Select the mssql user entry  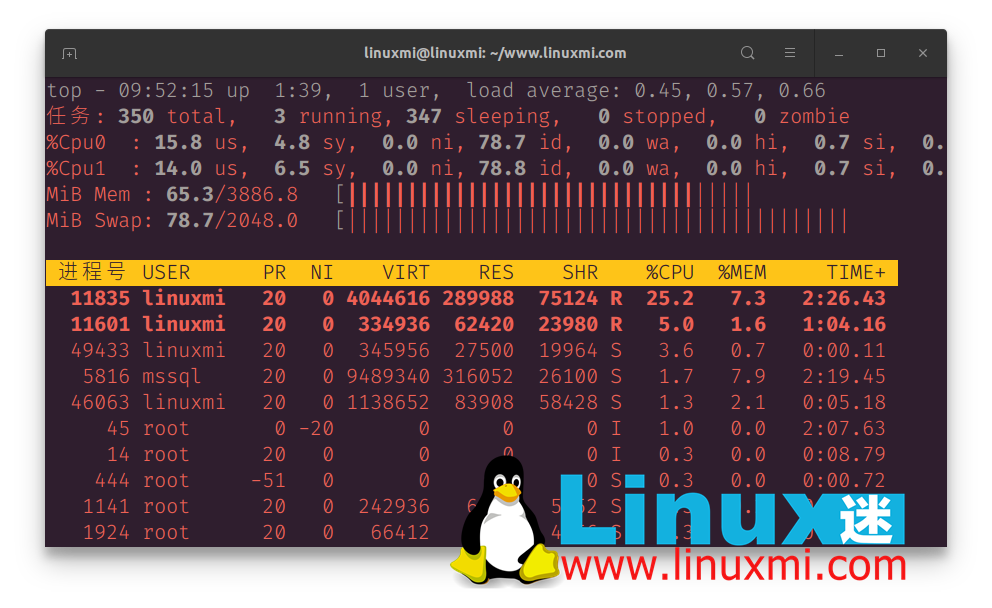pos(171,377)
